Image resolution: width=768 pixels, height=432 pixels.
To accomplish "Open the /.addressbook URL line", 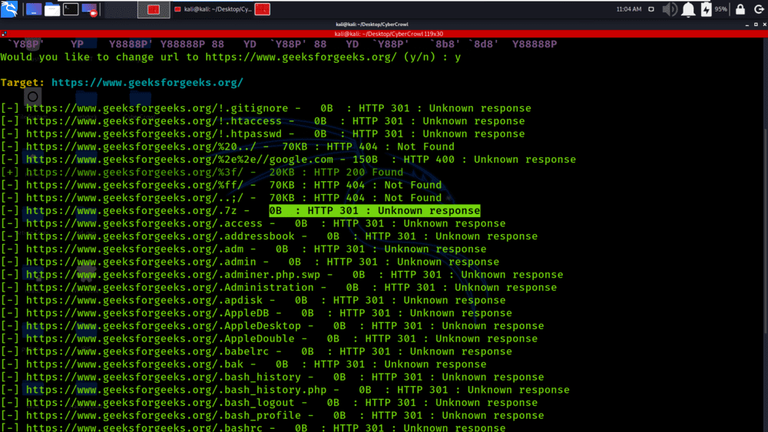I will pos(160,236).
